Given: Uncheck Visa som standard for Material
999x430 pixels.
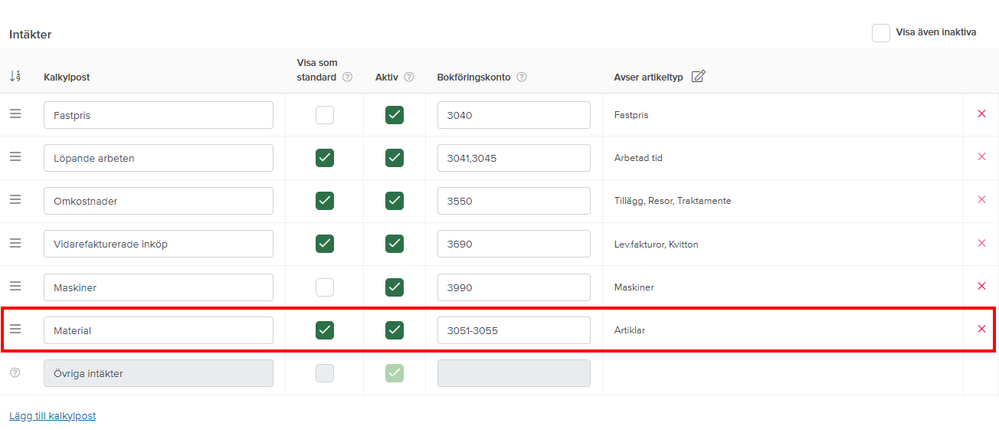Looking at the screenshot, I should [x=324, y=330].
